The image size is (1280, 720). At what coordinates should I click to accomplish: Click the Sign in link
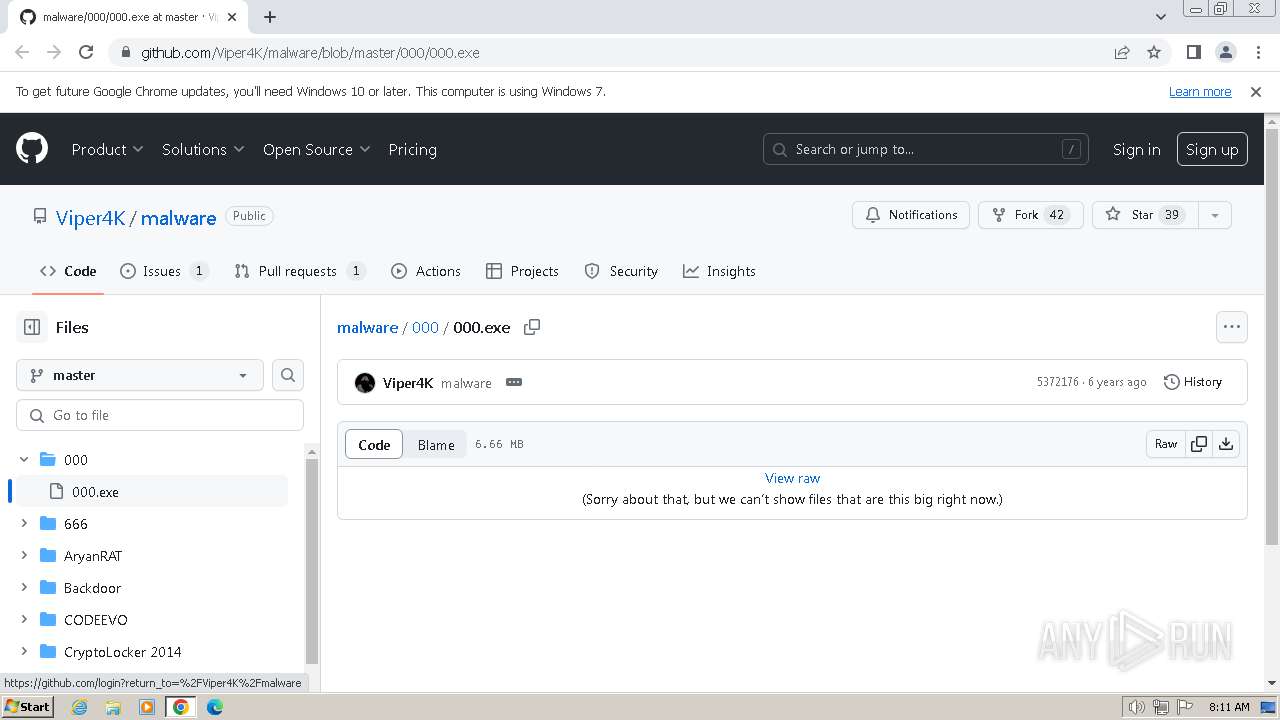pos(1136,149)
